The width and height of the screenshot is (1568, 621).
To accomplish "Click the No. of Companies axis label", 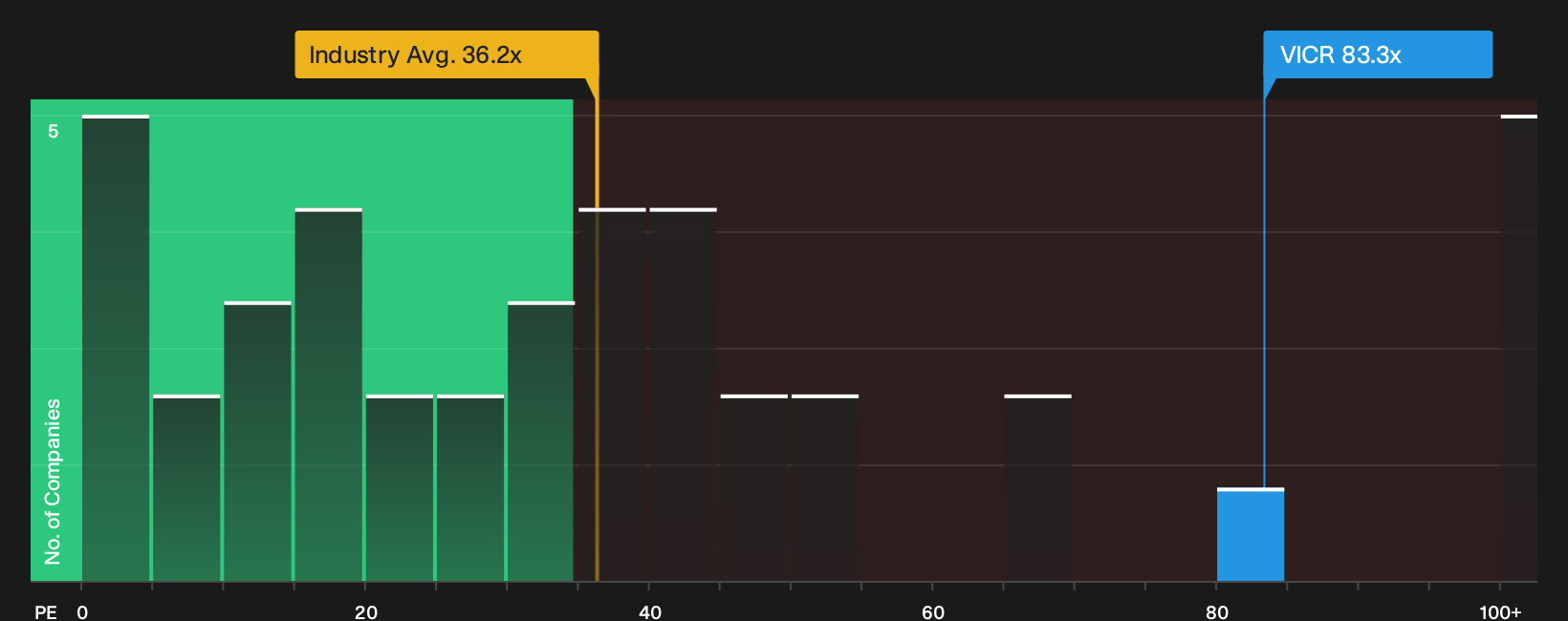I will click(x=53, y=482).
